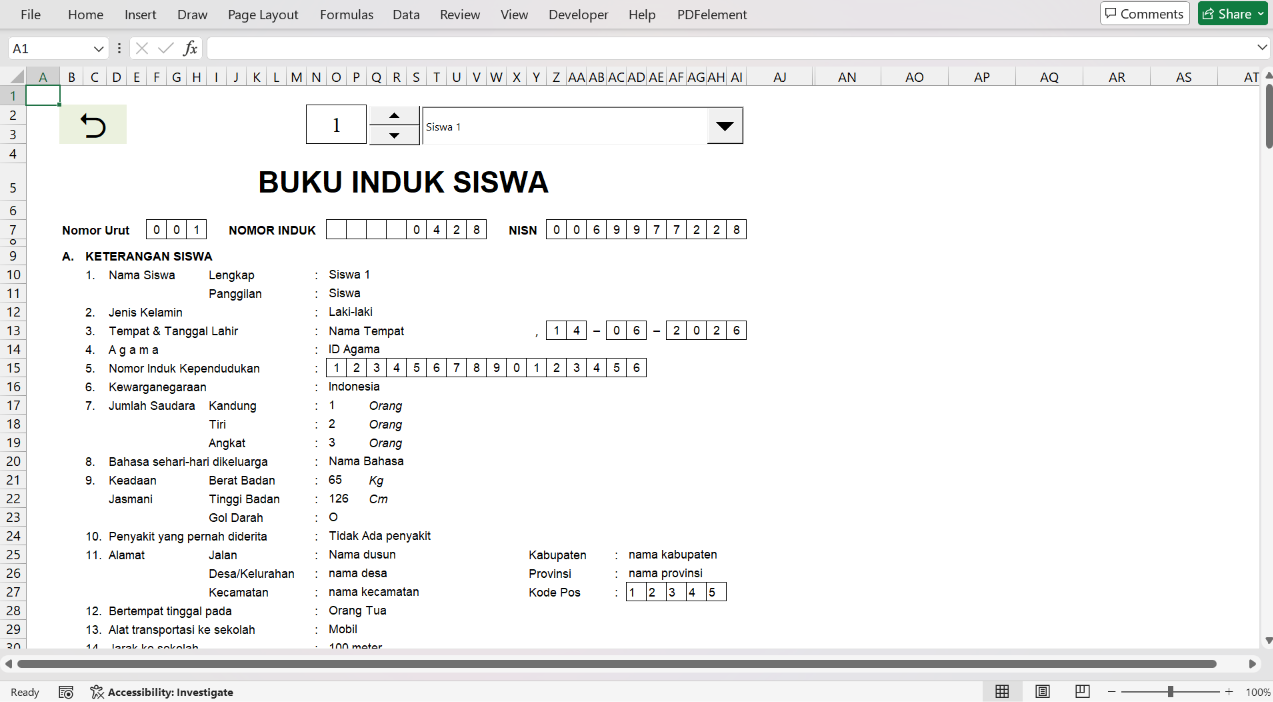
Task: Open the PDFelement tab
Action: (712, 15)
